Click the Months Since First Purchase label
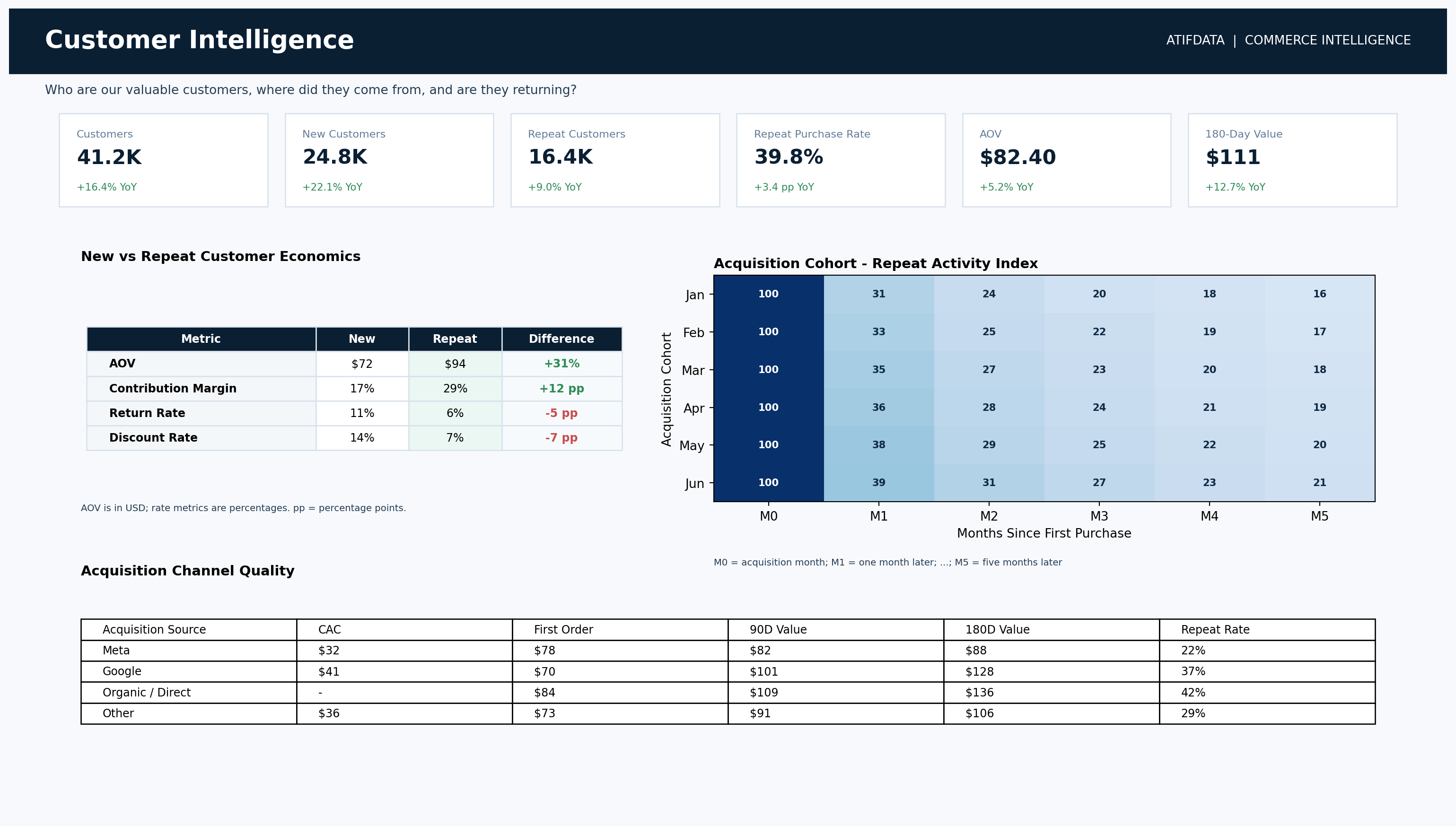Viewport: 1456px width, 826px height. (1044, 533)
